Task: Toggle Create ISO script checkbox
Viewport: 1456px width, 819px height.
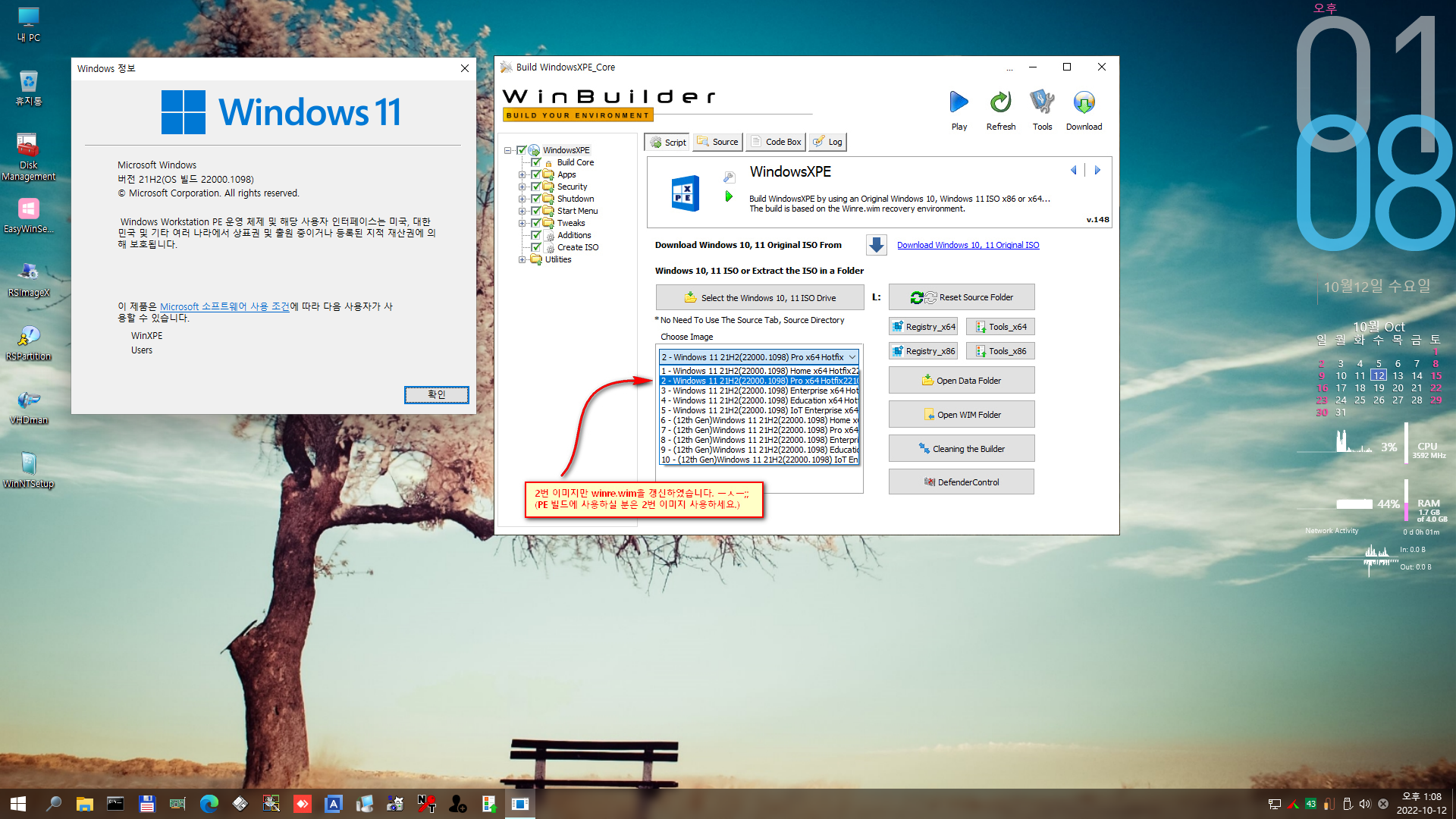Action: tap(536, 247)
